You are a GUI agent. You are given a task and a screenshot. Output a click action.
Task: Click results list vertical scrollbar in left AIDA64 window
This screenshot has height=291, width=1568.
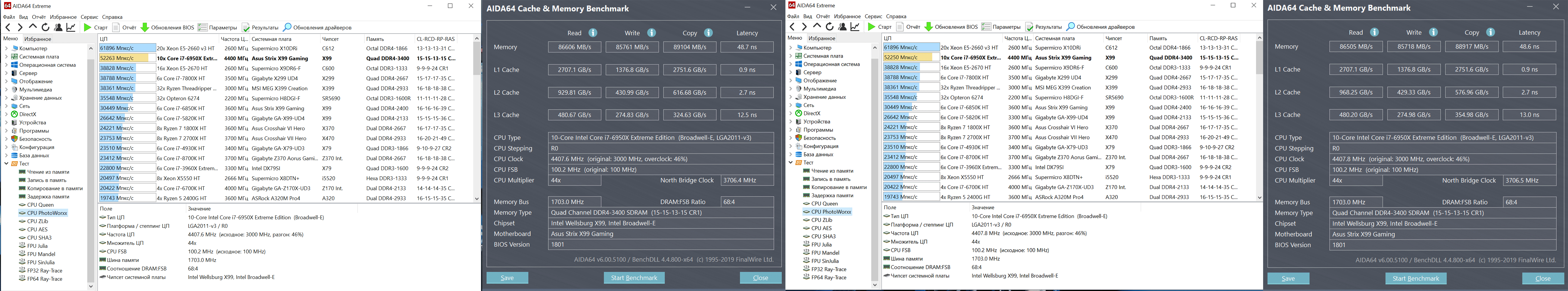477,119
